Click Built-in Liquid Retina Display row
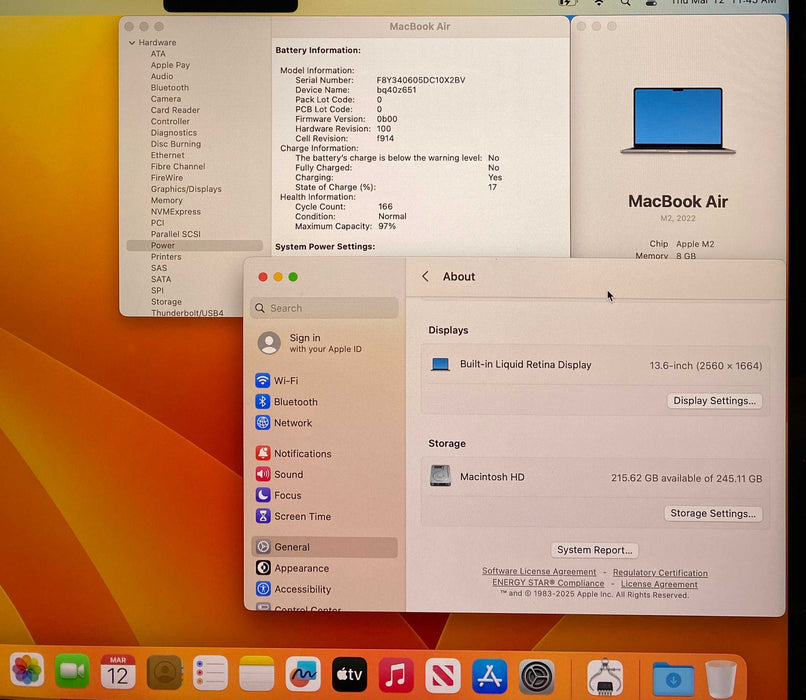This screenshot has width=806, height=700. 595,365
